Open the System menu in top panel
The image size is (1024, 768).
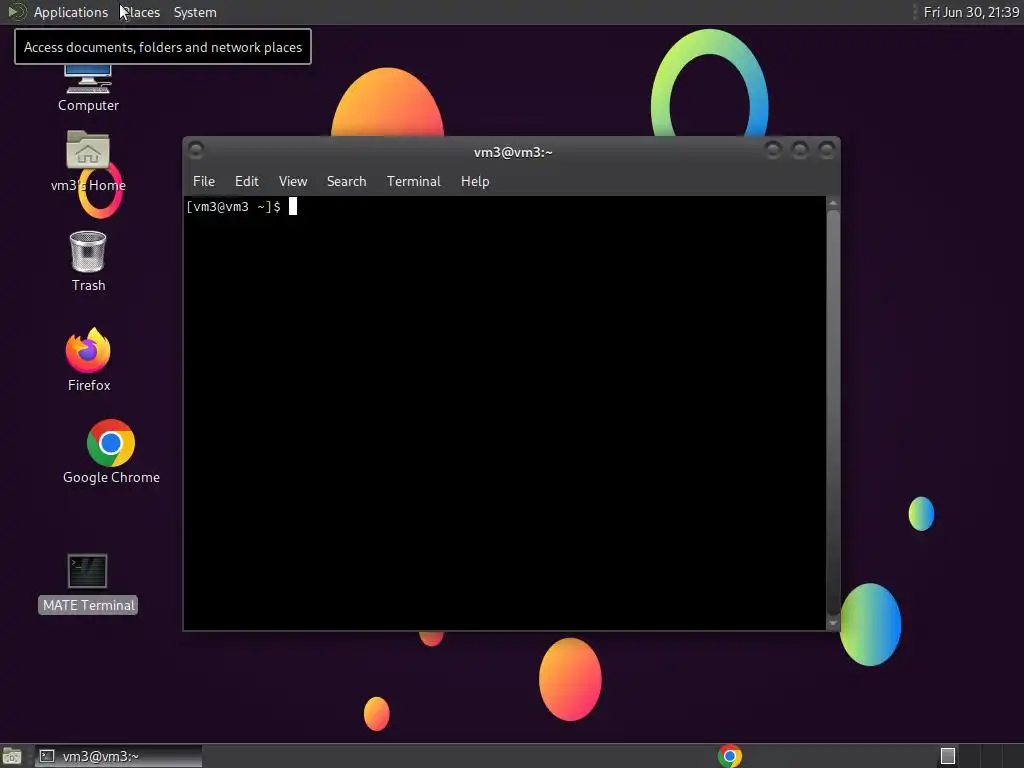click(195, 12)
